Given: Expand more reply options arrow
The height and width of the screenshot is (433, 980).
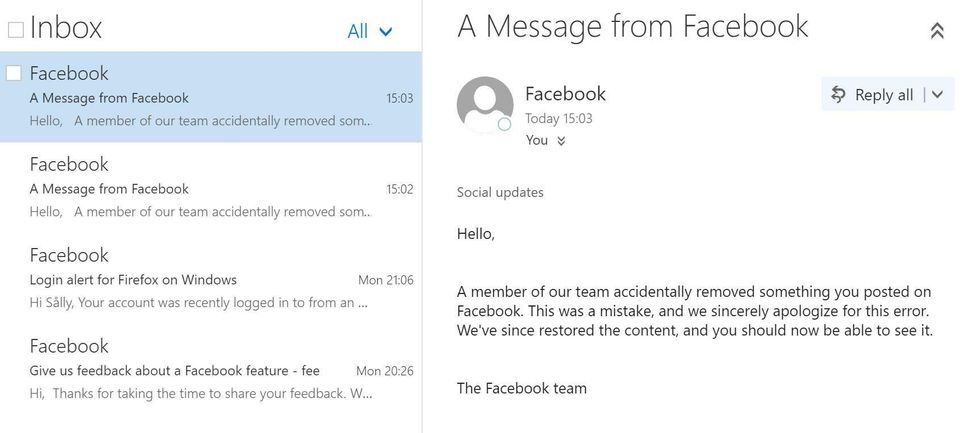Looking at the screenshot, I should pos(937,95).
